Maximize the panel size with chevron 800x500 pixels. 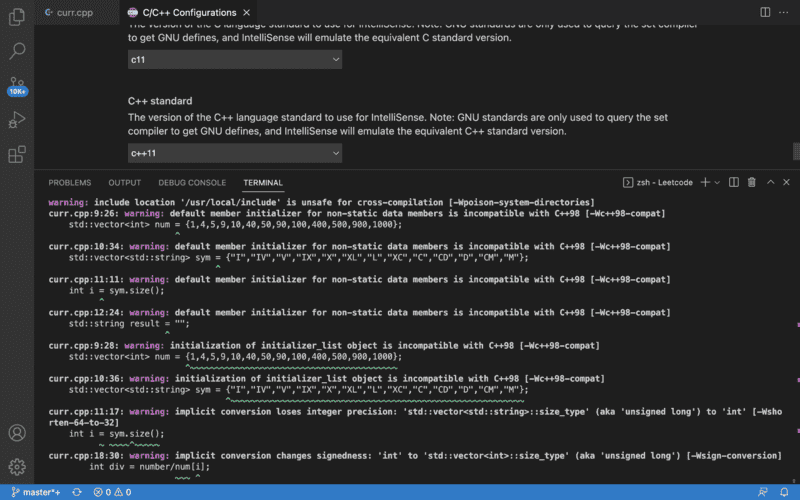pos(769,183)
